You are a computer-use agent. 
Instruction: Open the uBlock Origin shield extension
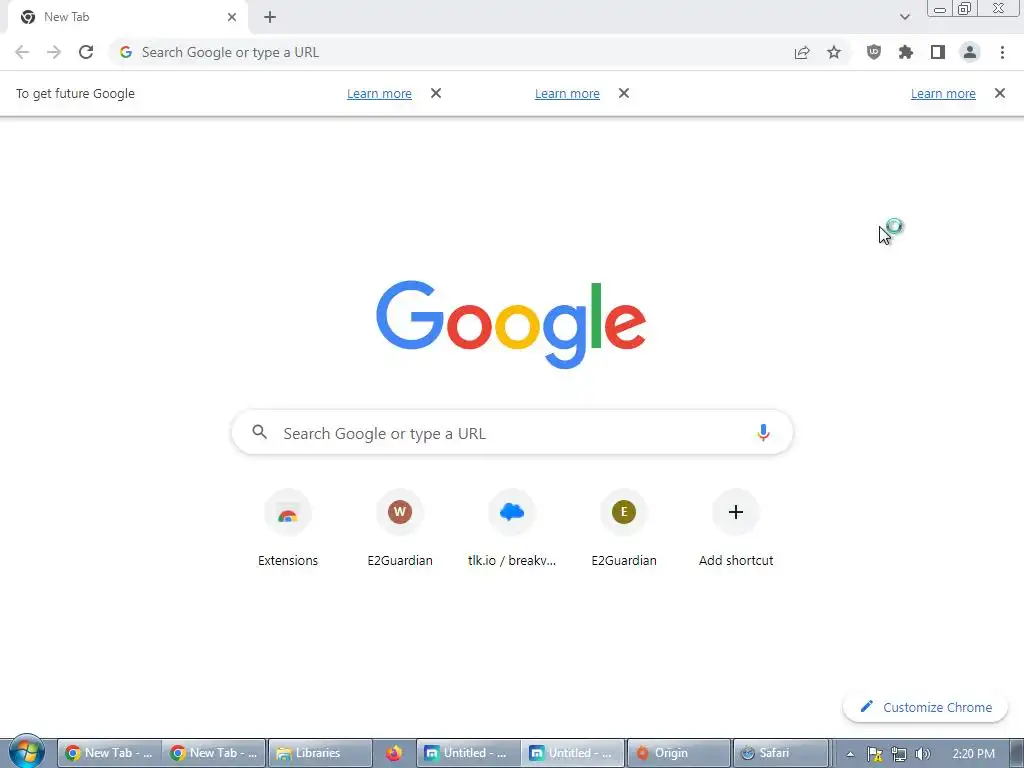coord(873,52)
